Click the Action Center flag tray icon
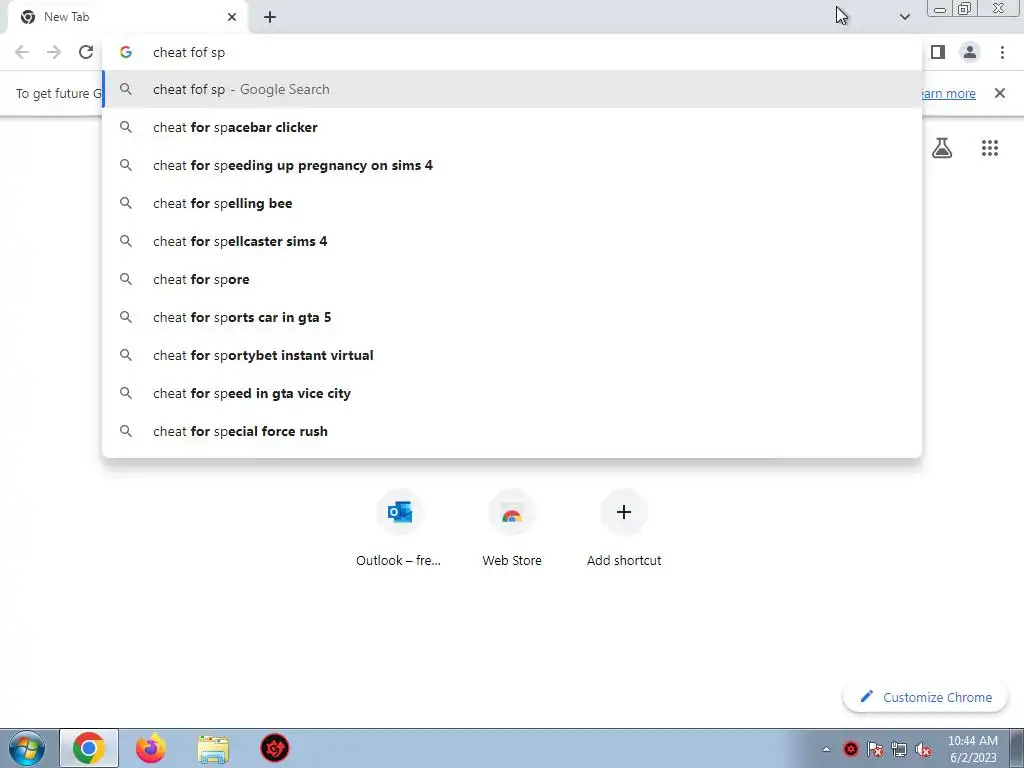Image resolution: width=1024 pixels, height=768 pixels. (875, 749)
